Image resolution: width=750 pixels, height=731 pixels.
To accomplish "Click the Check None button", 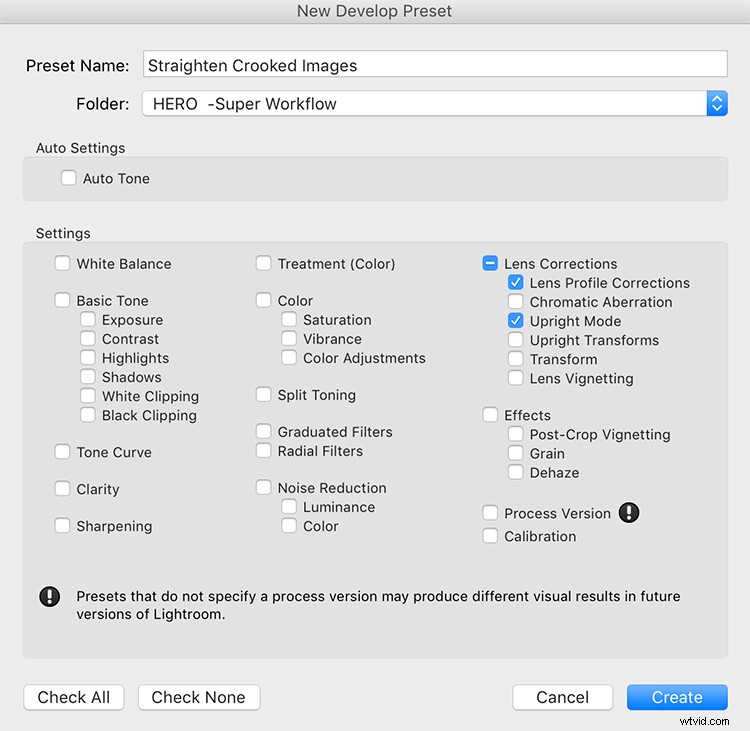I will pyautogui.click(x=199, y=697).
